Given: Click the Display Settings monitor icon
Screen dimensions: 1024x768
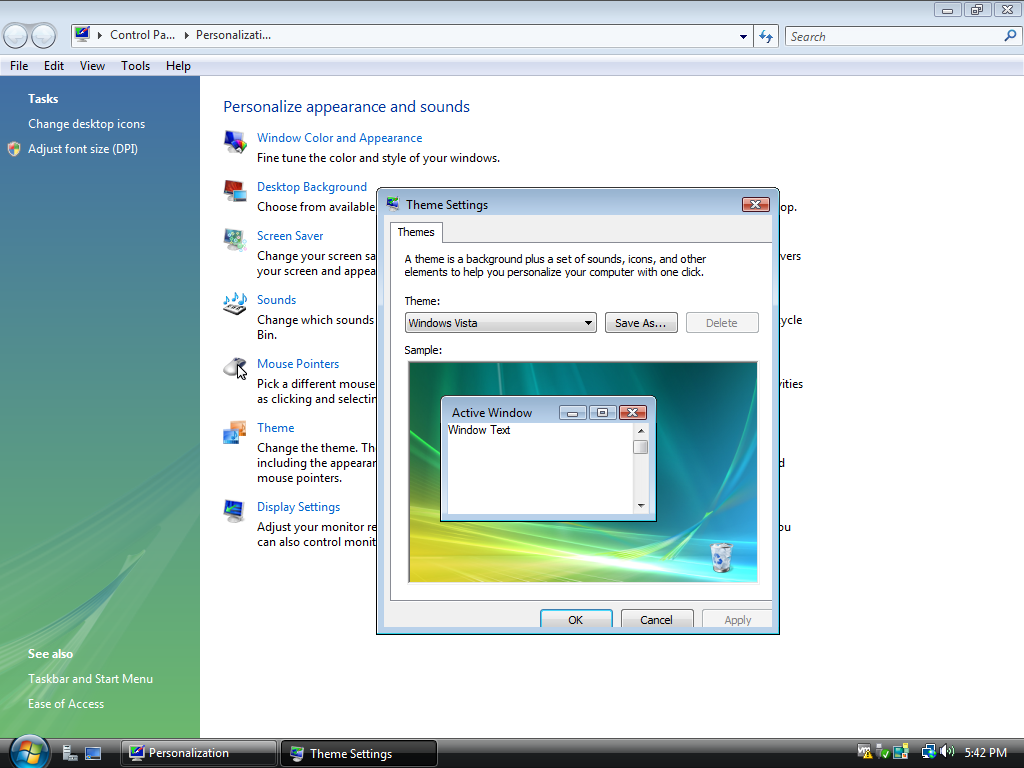Looking at the screenshot, I should 235,510.
